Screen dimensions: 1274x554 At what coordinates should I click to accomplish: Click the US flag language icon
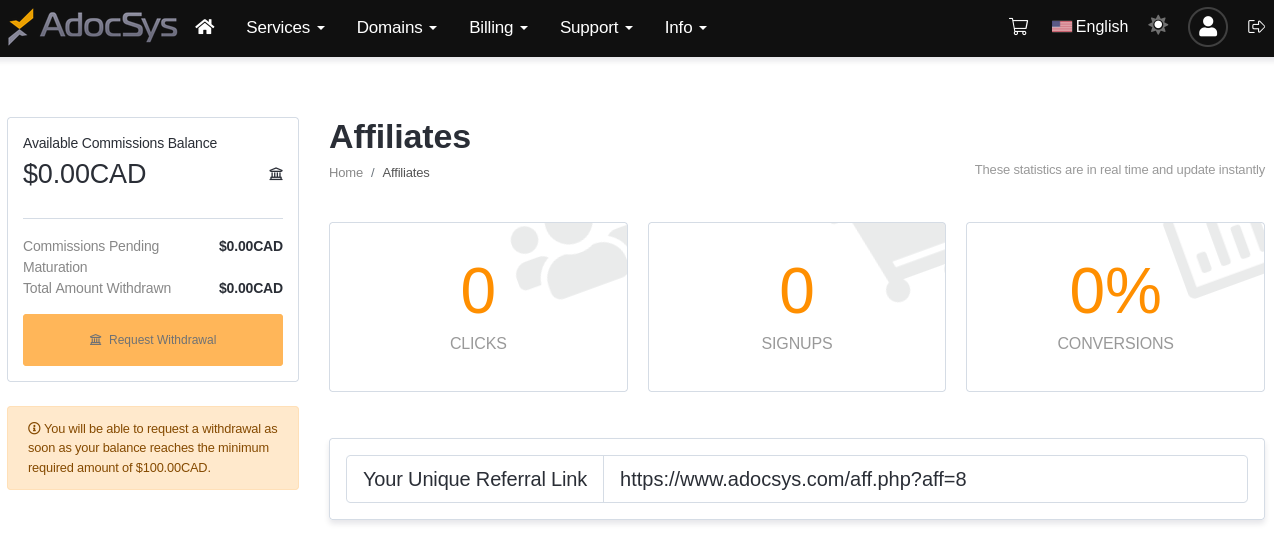click(x=1061, y=27)
